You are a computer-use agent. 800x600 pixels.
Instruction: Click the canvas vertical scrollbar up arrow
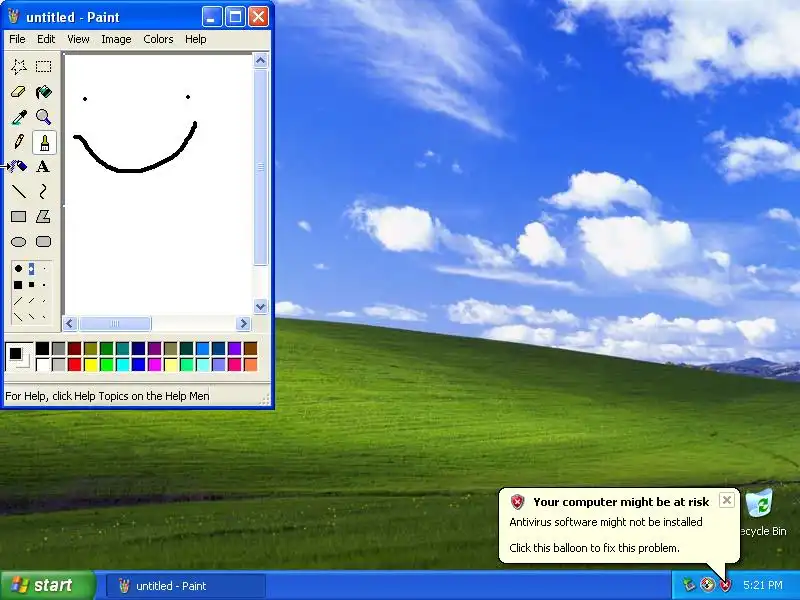click(261, 61)
